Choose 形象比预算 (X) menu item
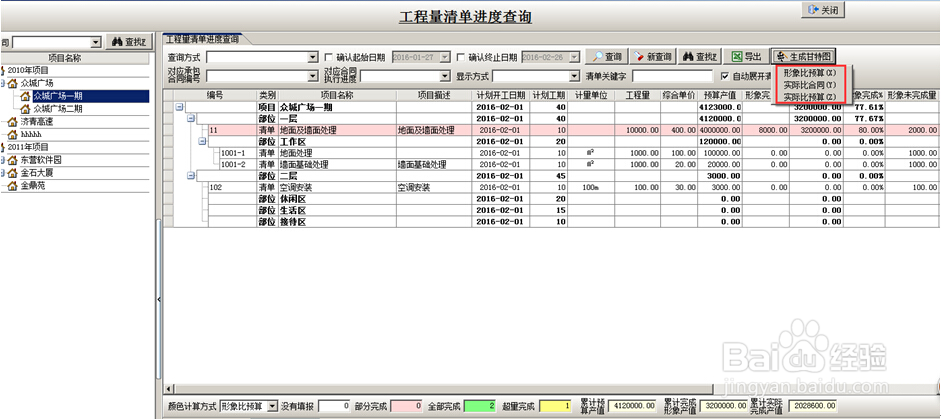Image resolution: width=941 pixels, height=419 pixels. [x=810, y=72]
